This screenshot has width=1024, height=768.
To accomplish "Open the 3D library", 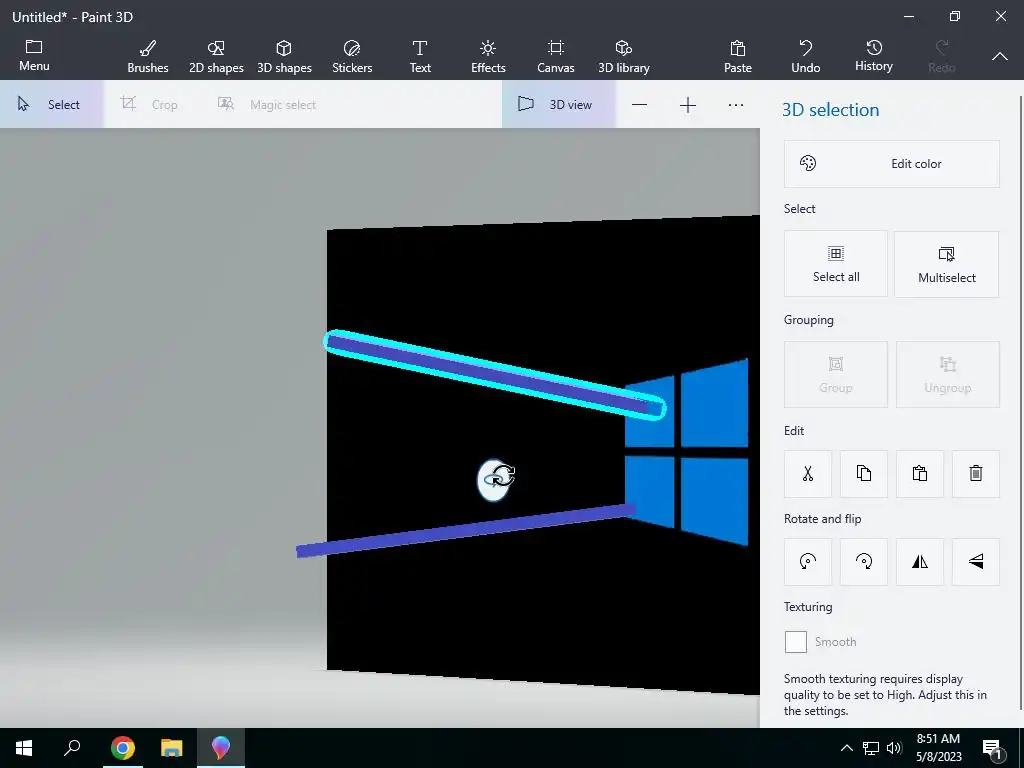I will point(624,56).
